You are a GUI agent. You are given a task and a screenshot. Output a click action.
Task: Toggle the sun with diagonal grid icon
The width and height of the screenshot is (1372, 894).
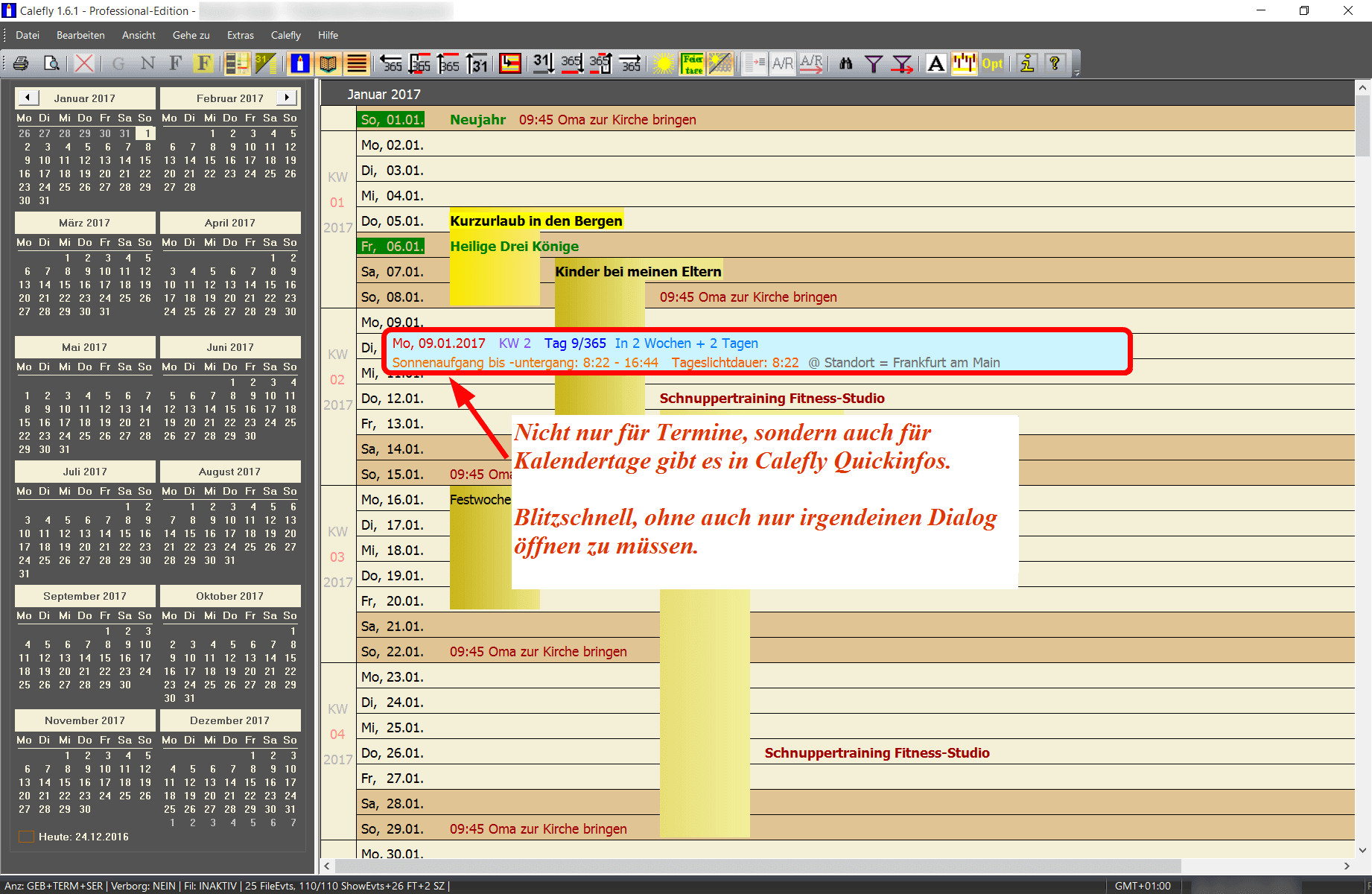[x=720, y=63]
